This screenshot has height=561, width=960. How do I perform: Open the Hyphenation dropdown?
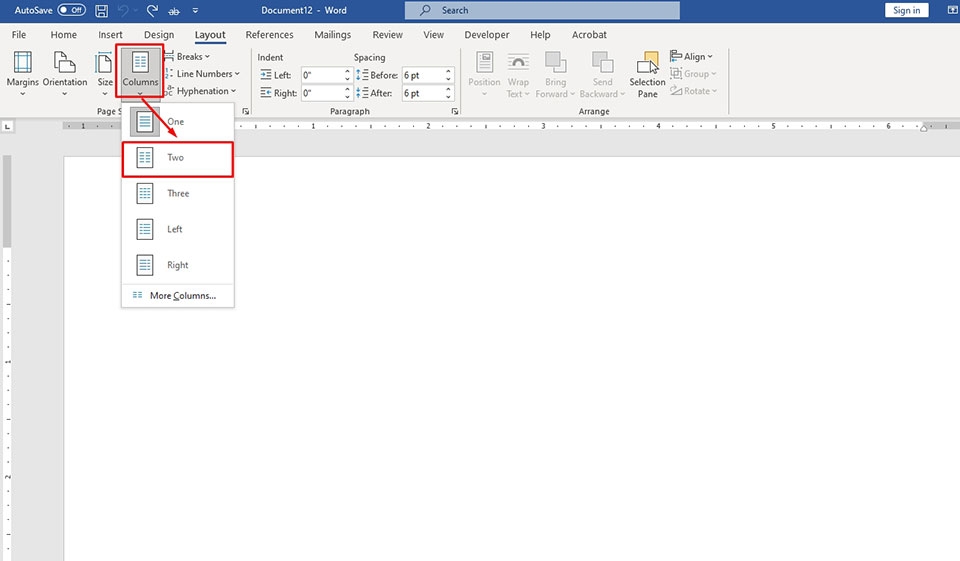pos(204,91)
